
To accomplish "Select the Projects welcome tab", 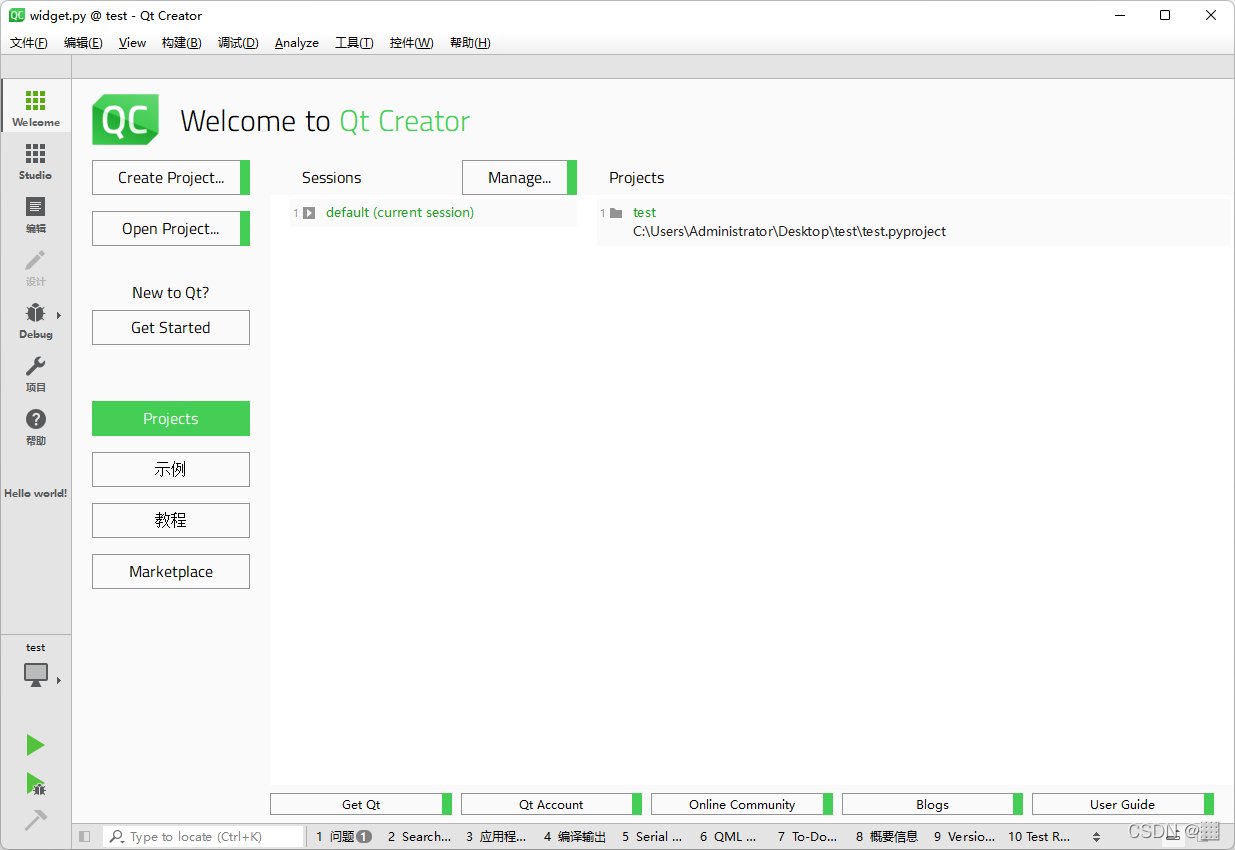I will pos(171,418).
